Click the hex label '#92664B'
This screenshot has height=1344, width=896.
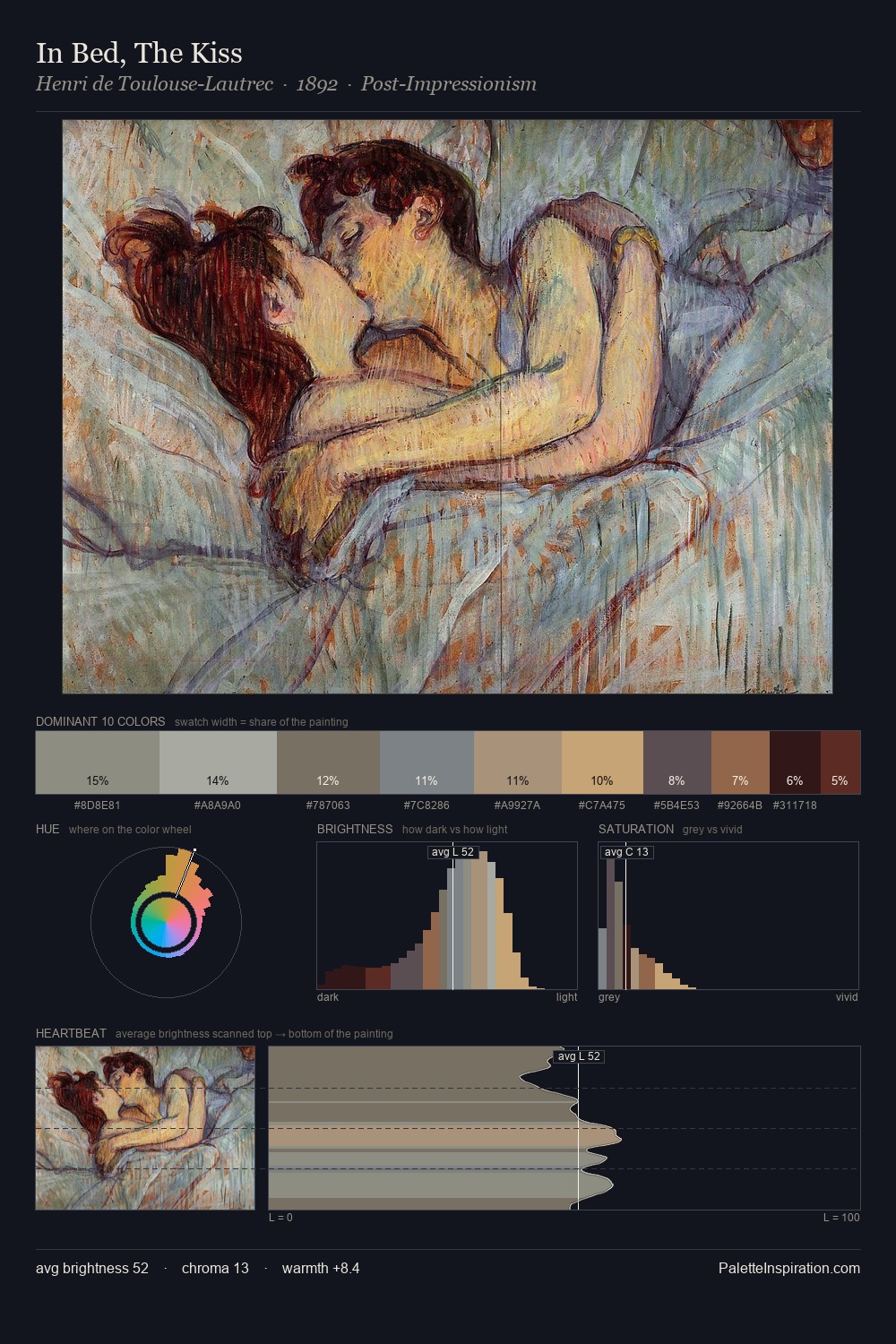pos(740,806)
